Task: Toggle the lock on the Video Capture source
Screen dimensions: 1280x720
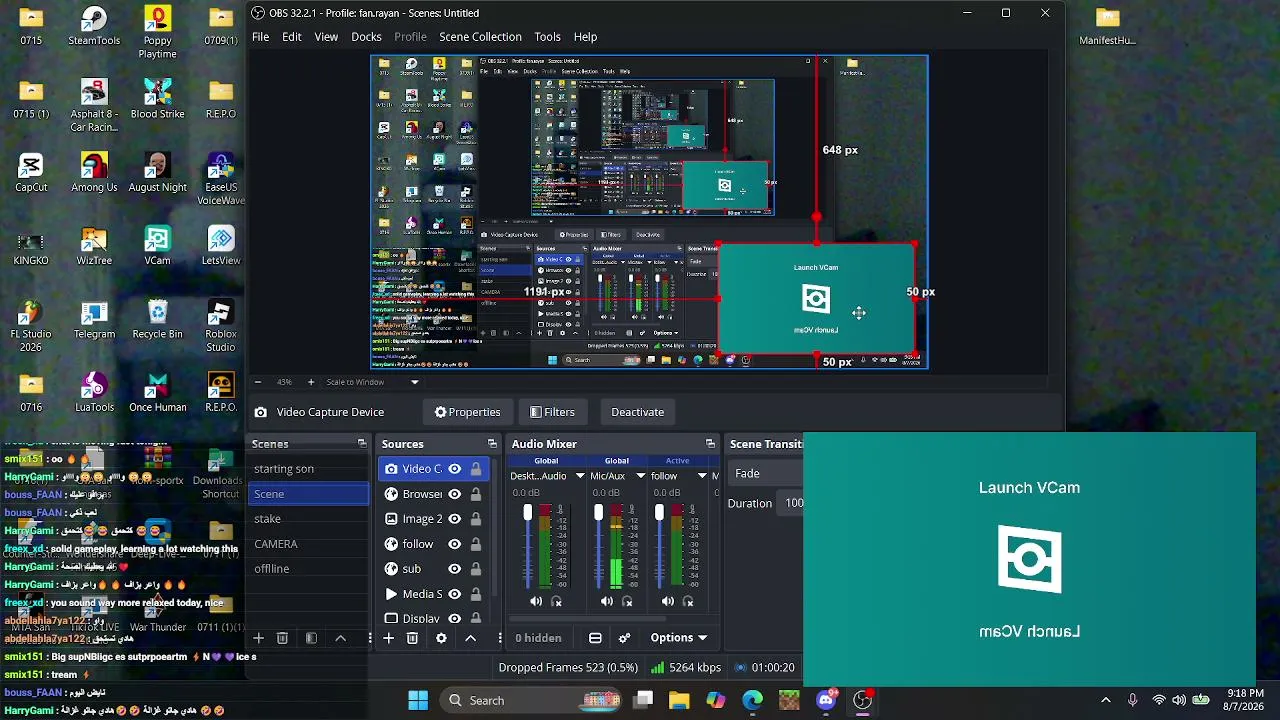Action: click(476, 469)
